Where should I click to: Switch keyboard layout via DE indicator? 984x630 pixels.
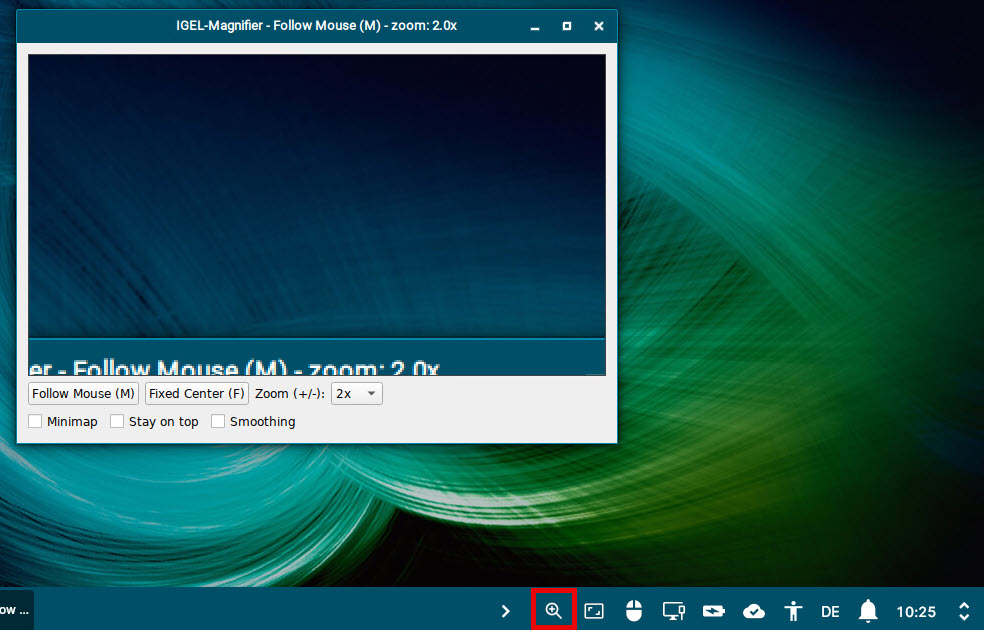click(830, 612)
